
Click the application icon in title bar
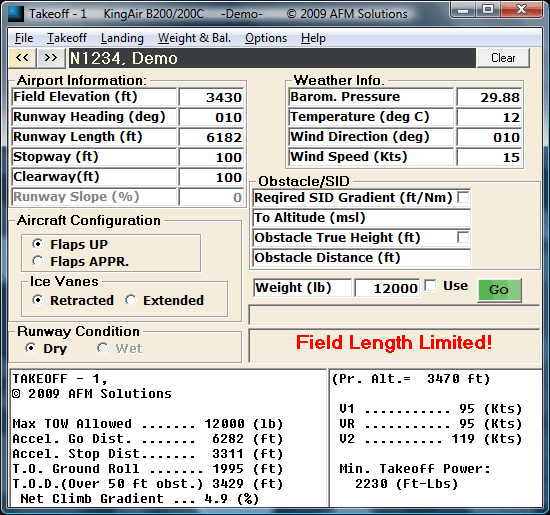coord(16,14)
